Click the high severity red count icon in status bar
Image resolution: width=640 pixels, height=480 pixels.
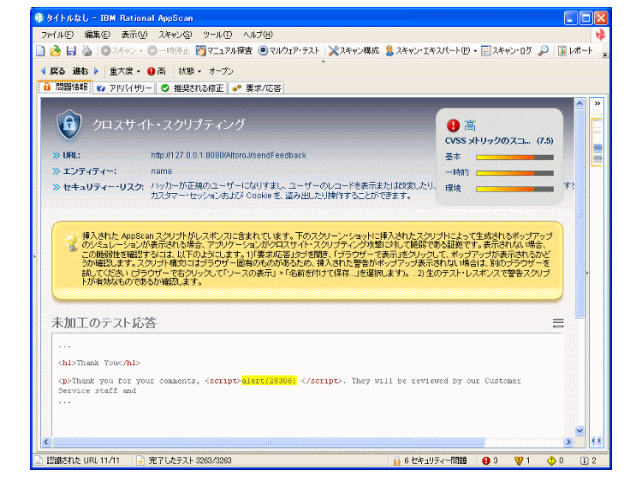[487, 459]
